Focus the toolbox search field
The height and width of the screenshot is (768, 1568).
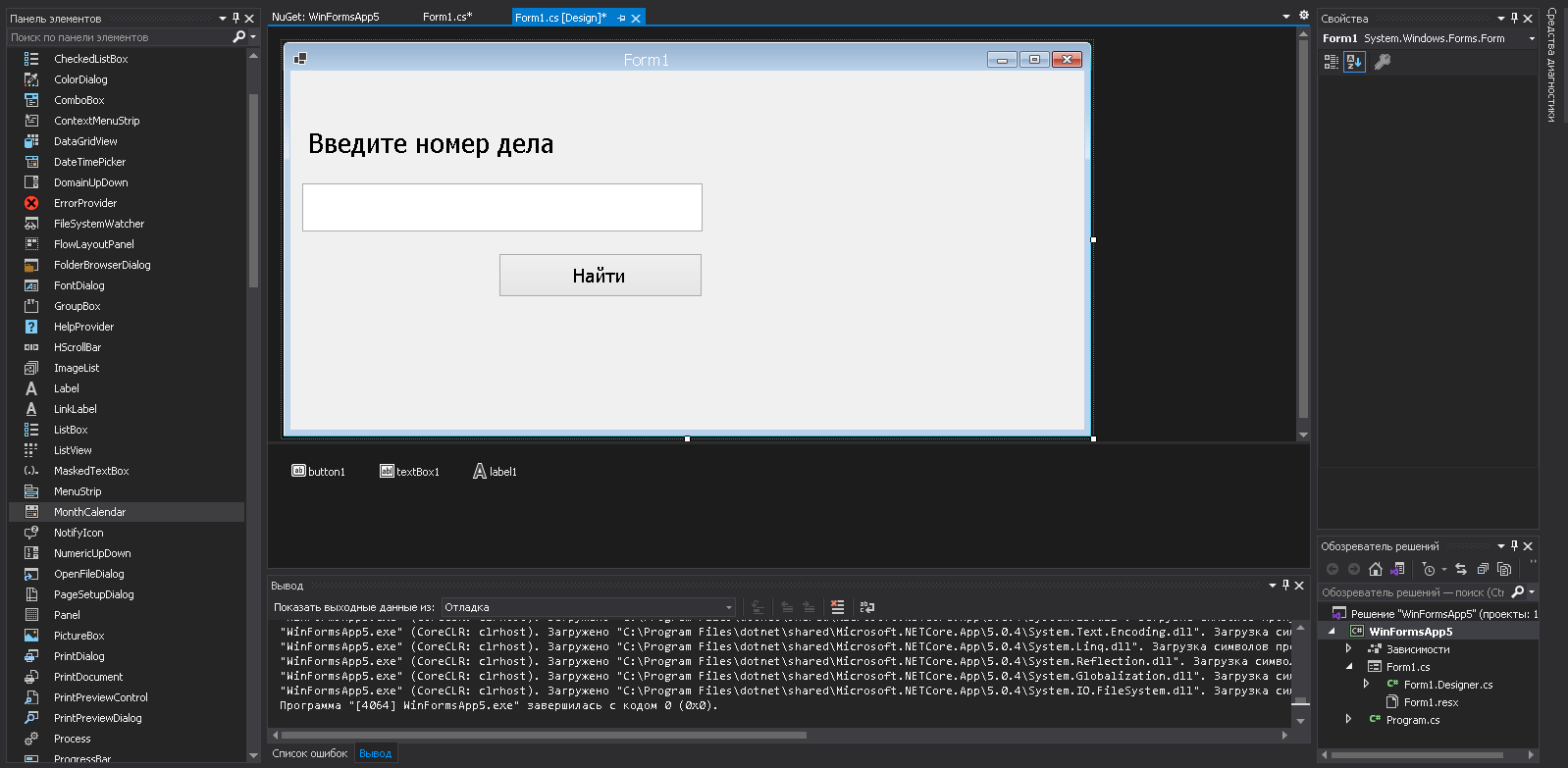tap(118, 37)
